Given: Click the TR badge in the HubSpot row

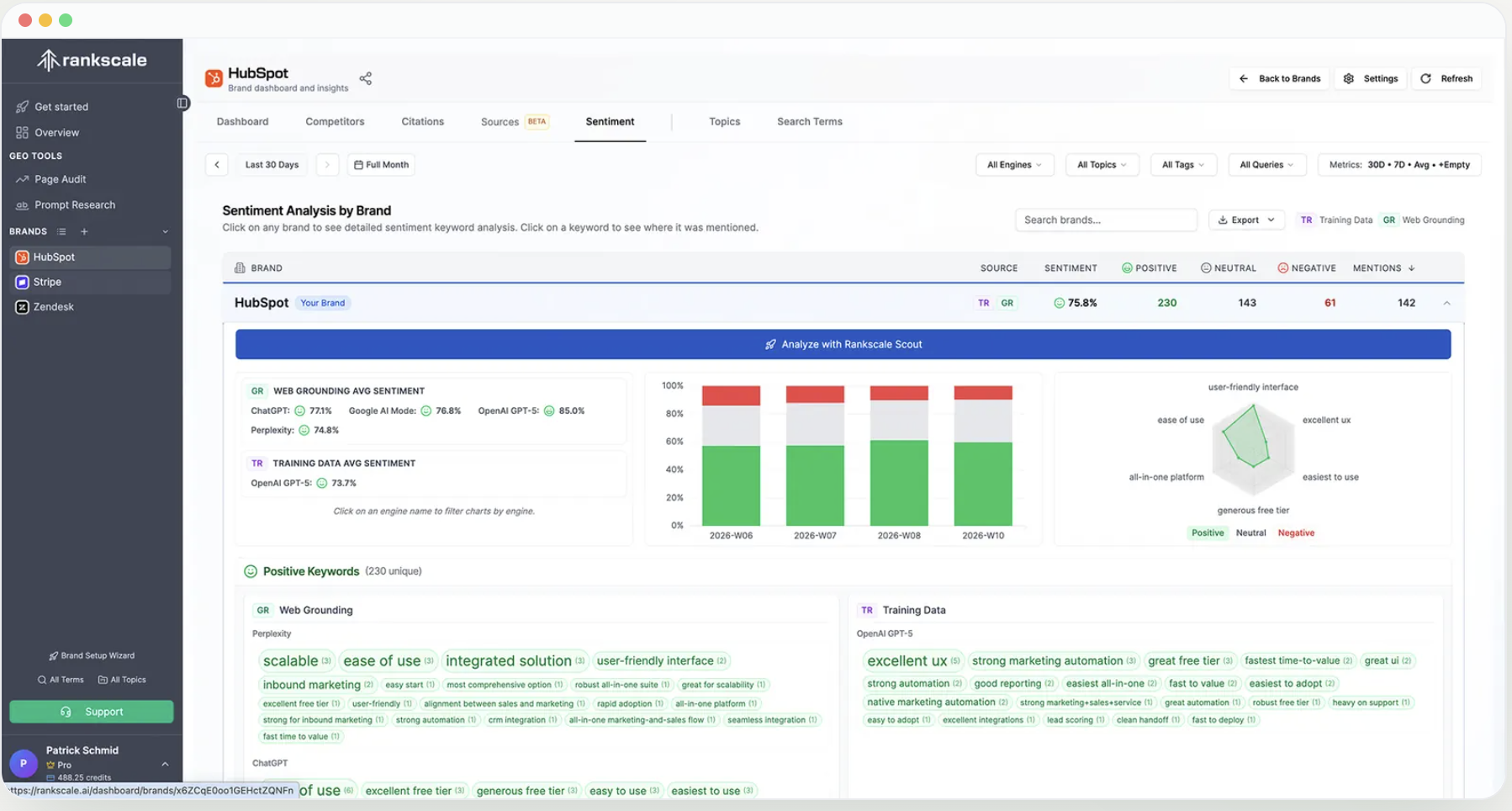Looking at the screenshot, I should pos(984,303).
